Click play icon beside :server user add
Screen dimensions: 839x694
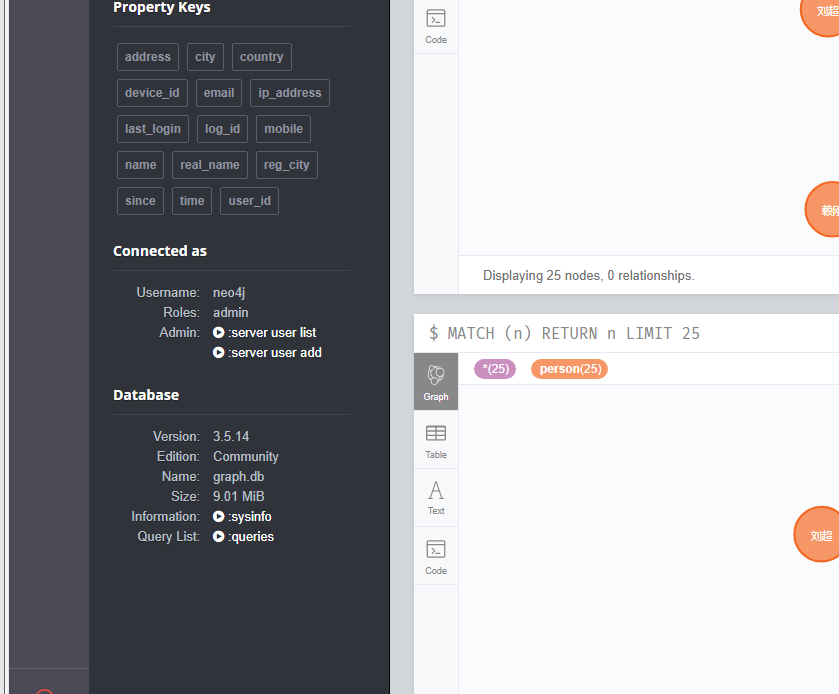(x=218, y=353)
